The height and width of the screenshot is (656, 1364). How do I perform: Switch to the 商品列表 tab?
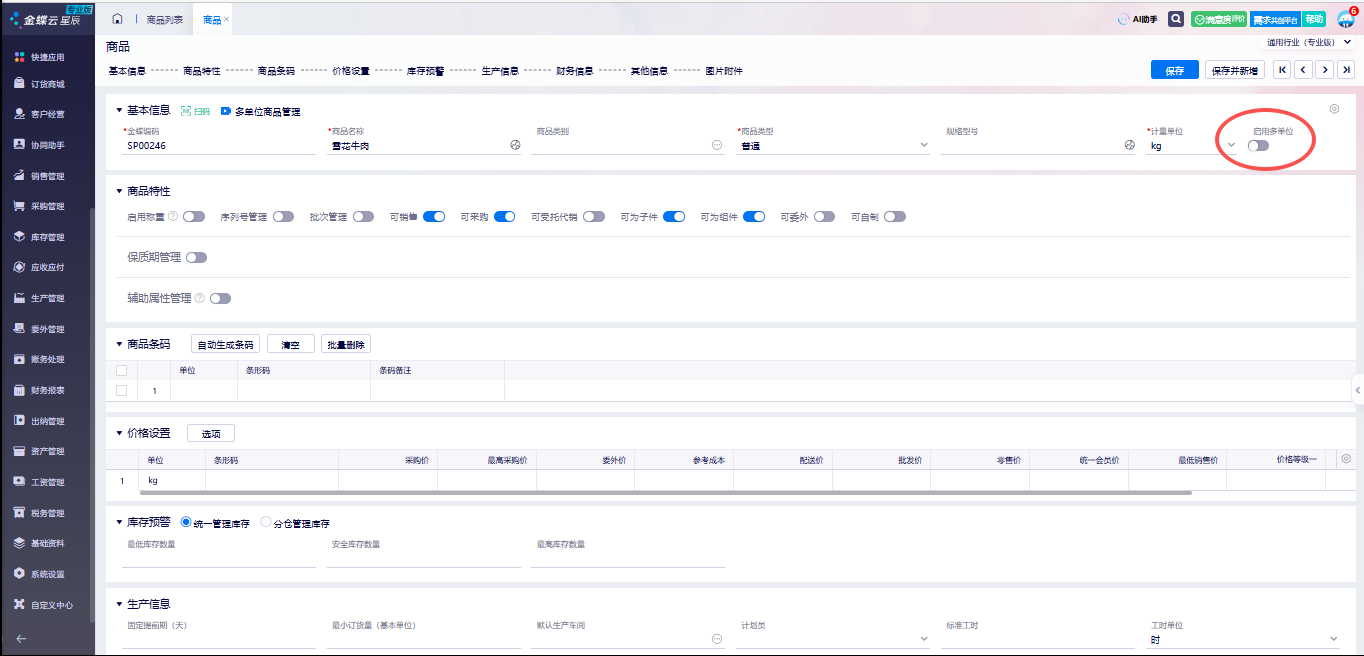tap(164, 19)
